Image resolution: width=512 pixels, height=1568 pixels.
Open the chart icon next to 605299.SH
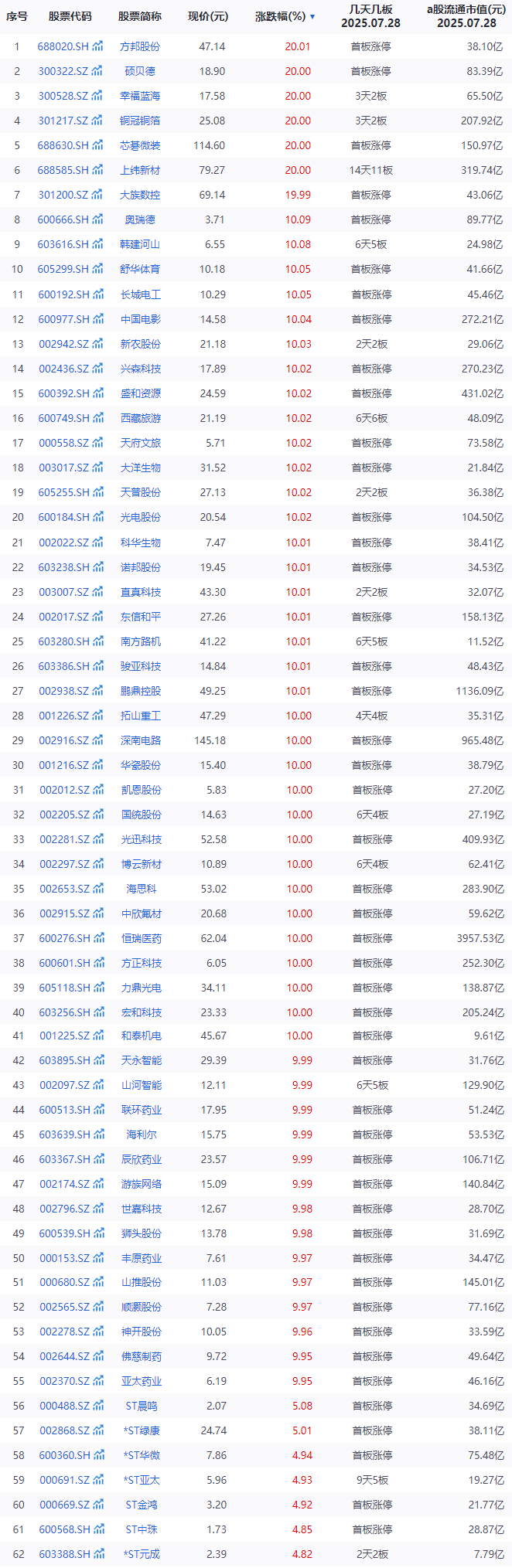97,269
